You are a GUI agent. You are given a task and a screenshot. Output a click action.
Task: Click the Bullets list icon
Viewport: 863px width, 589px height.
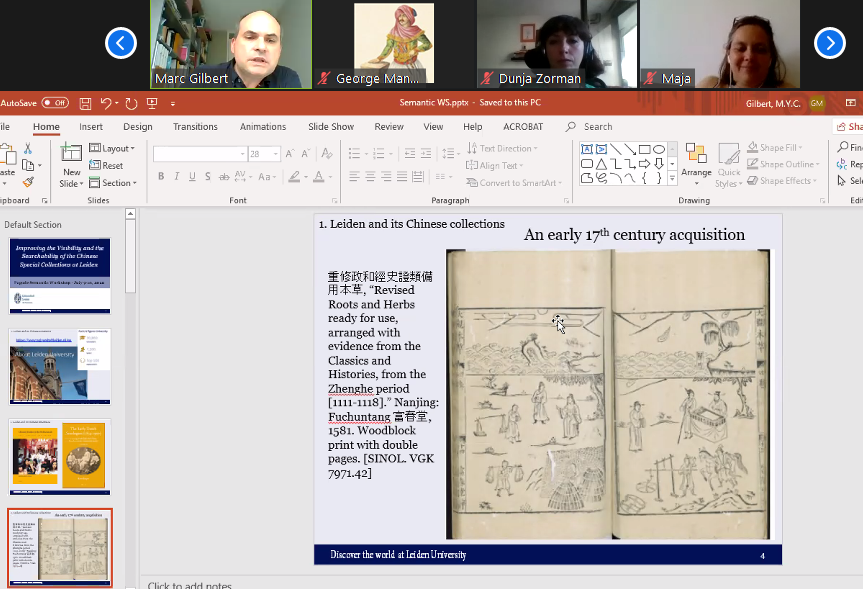click(x=354, y=153)
